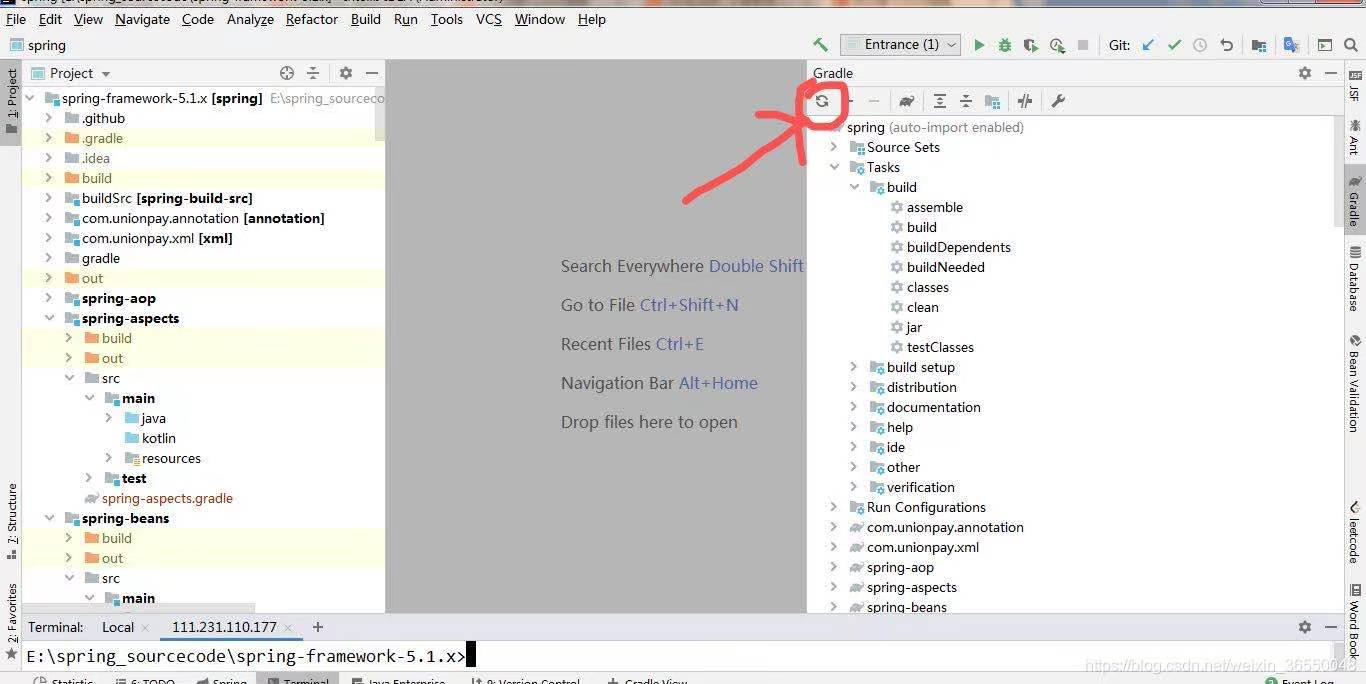Collapse the spring-aspects folder in the Project tree

(x=49, y=318)
